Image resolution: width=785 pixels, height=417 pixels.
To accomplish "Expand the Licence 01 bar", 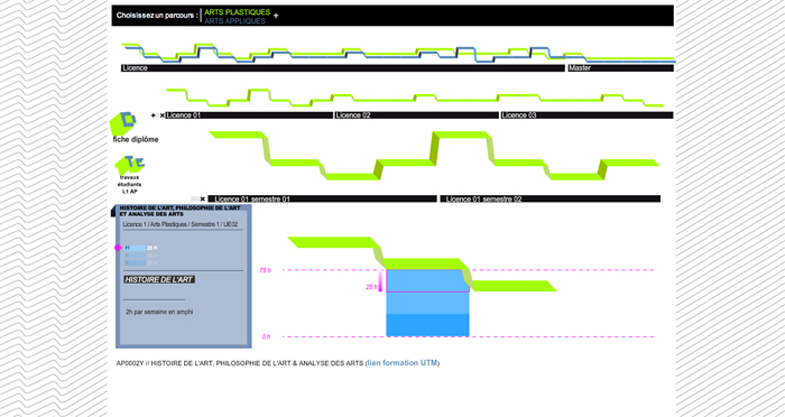I will pos(249,115).
